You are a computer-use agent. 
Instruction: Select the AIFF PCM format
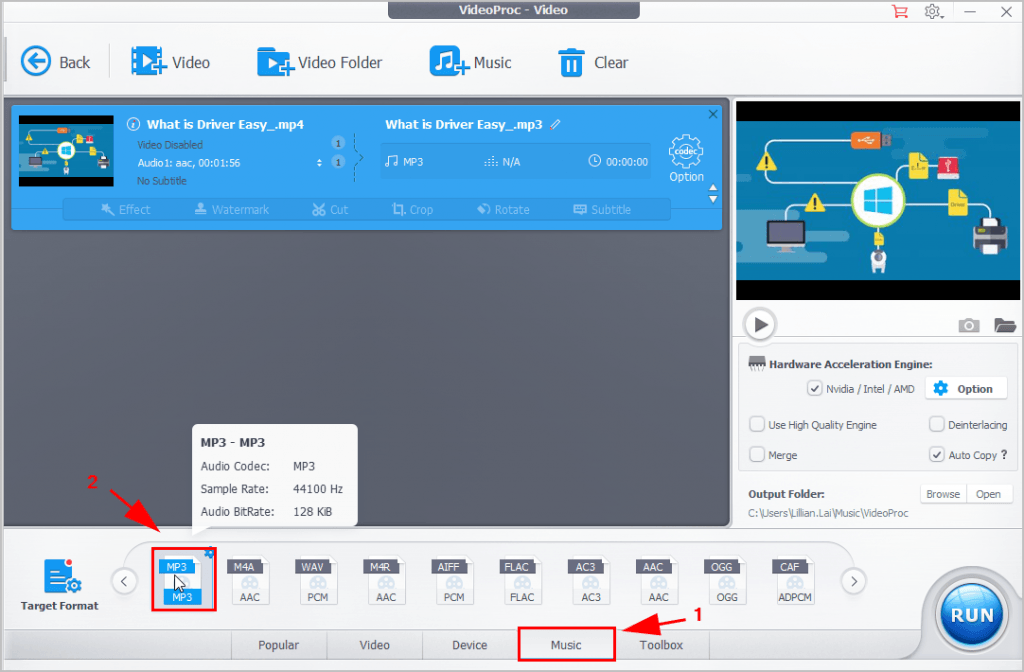[454, 581]
